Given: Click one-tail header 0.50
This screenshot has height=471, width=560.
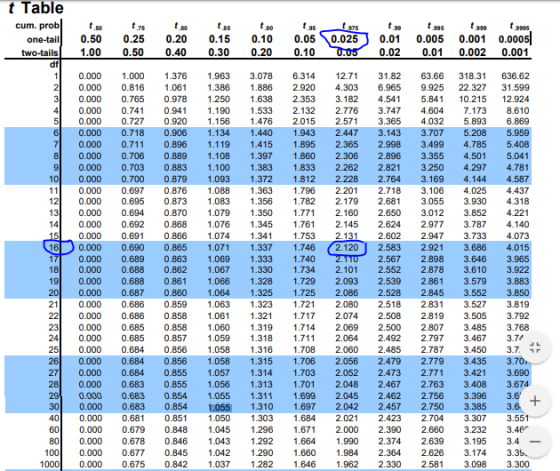Looking at the screenshot, I should 91,39.
